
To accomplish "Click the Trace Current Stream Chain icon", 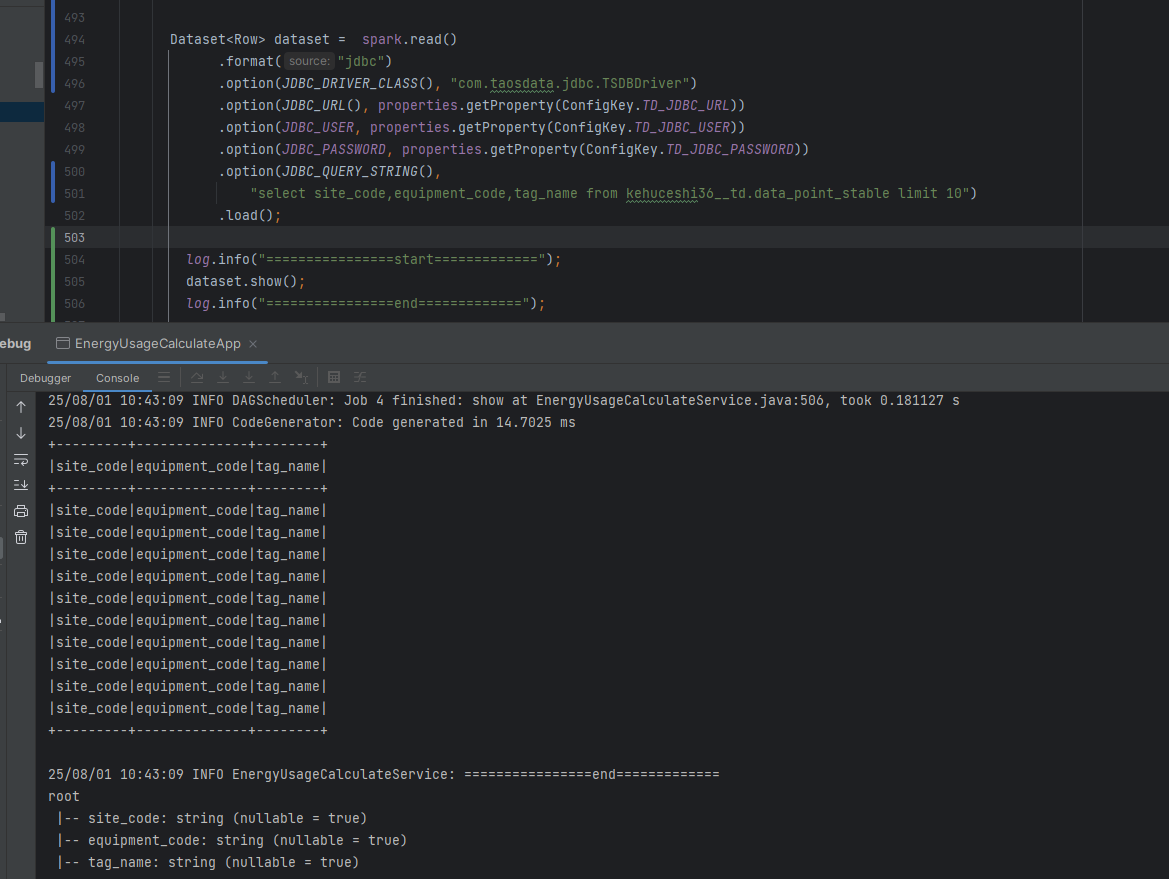I will 360,378.
